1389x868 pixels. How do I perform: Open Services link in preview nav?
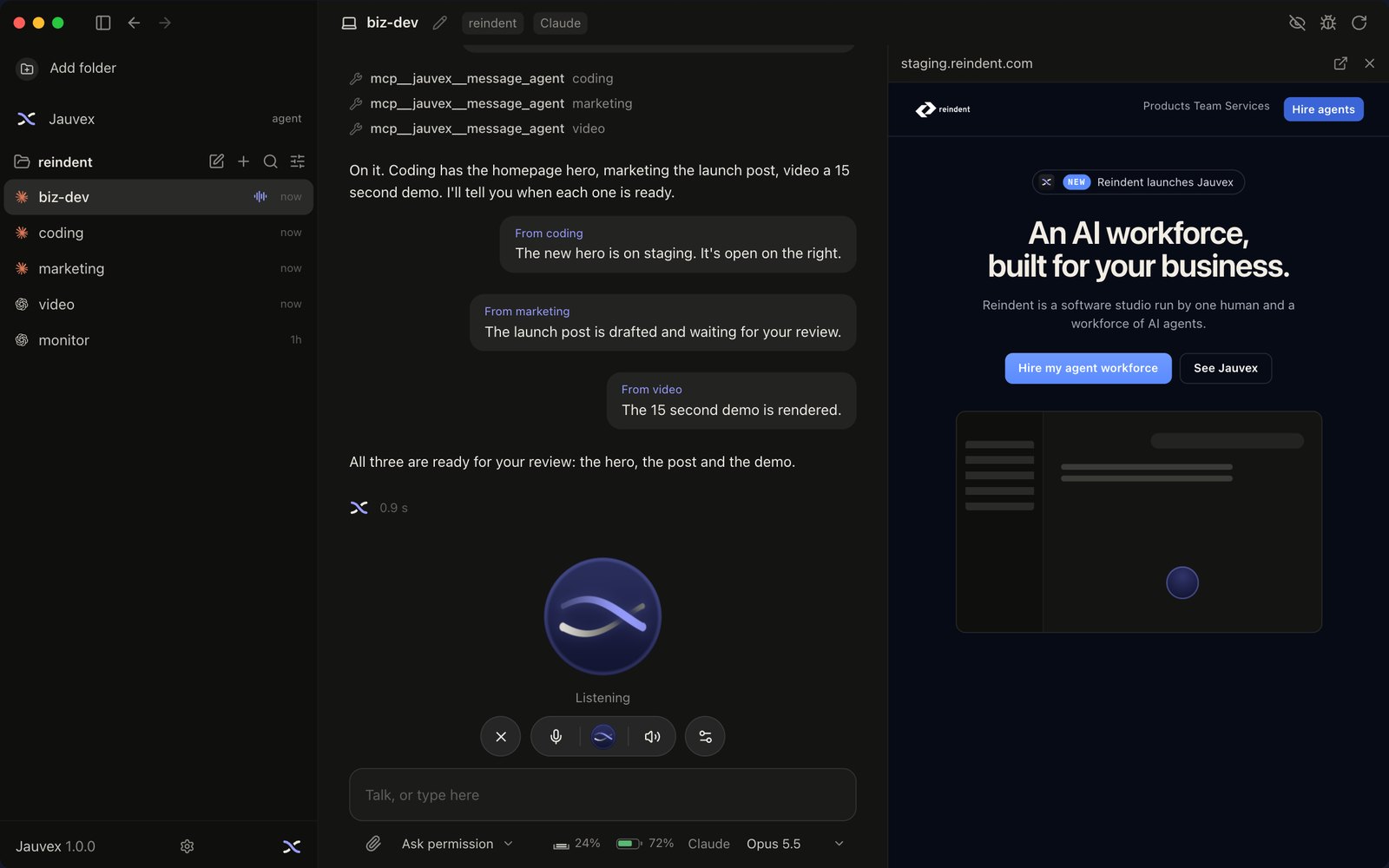(1247, 106)
